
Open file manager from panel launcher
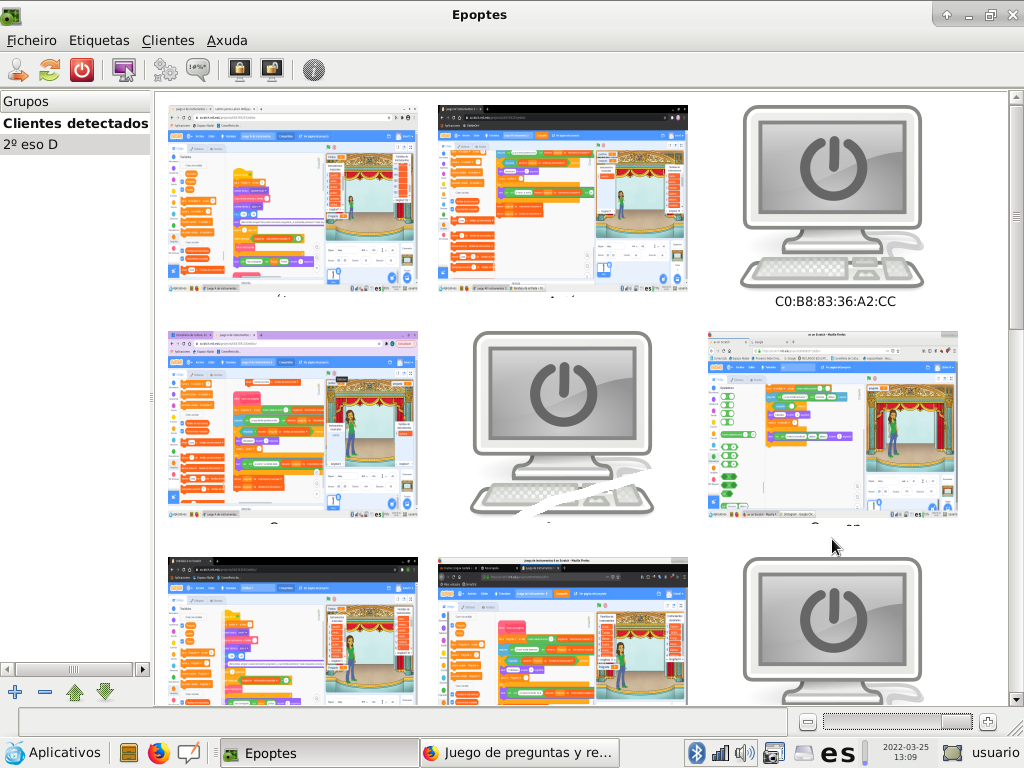coord(129,754)
